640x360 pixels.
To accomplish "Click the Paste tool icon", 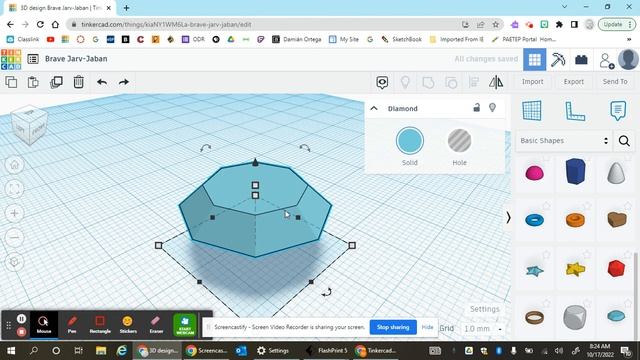I will [33, 82].
